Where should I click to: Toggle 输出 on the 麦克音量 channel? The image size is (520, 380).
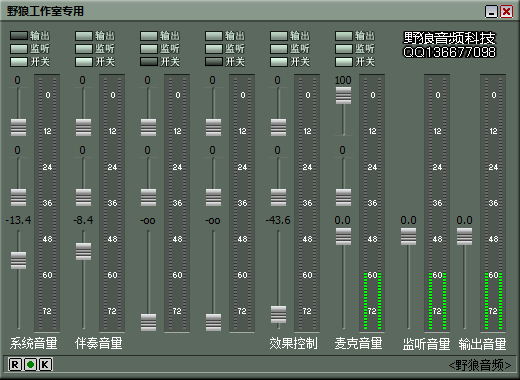coord(344,36)
